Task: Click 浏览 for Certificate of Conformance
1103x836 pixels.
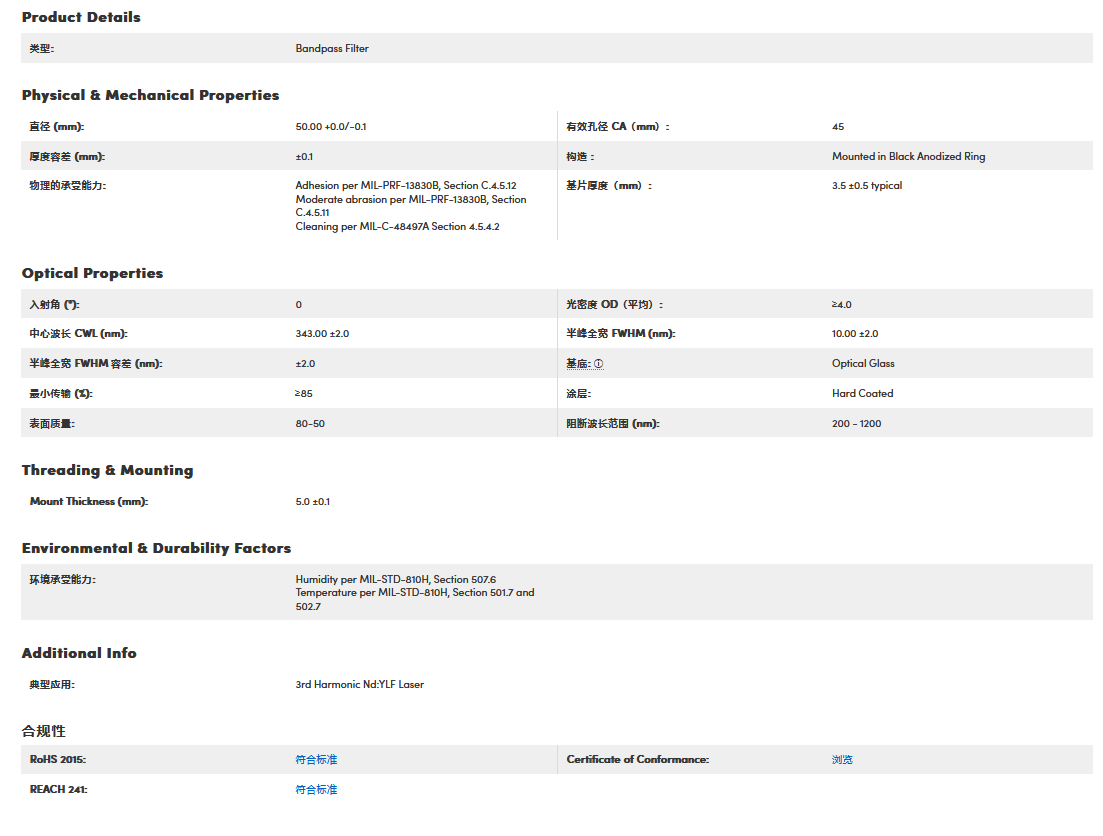Action: pos(842,760)
